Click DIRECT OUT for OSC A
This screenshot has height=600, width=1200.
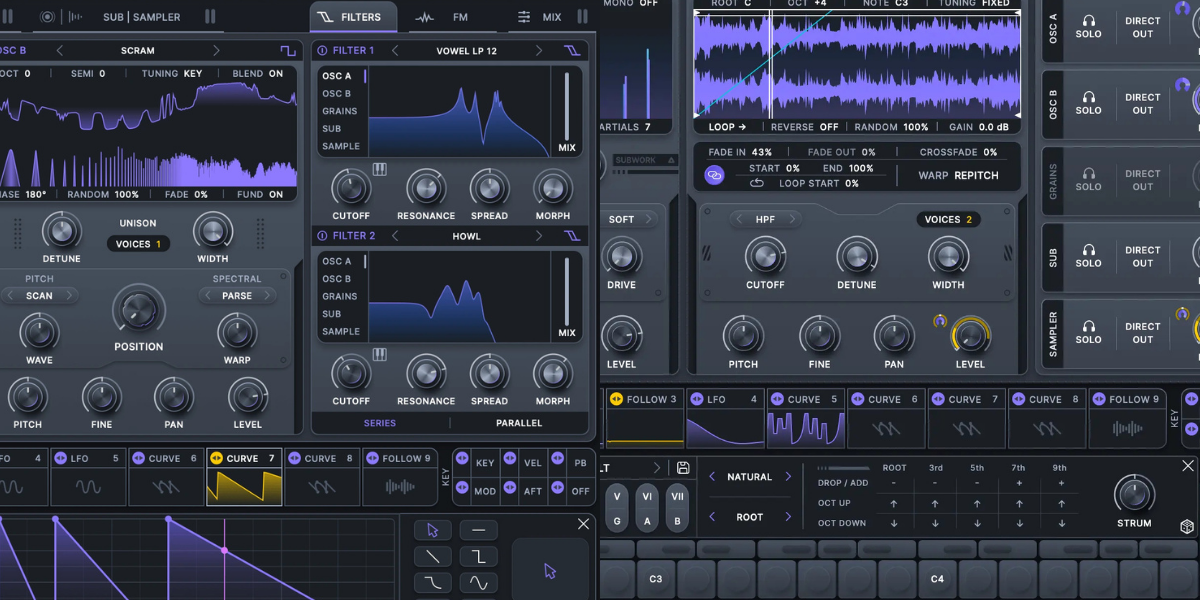pos(1143,26)
